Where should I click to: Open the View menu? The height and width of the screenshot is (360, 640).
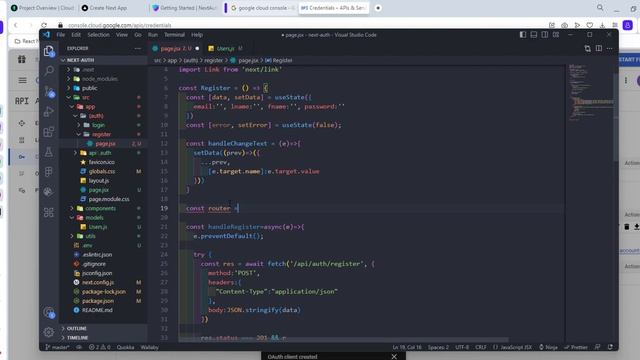(x=122, y=35)
